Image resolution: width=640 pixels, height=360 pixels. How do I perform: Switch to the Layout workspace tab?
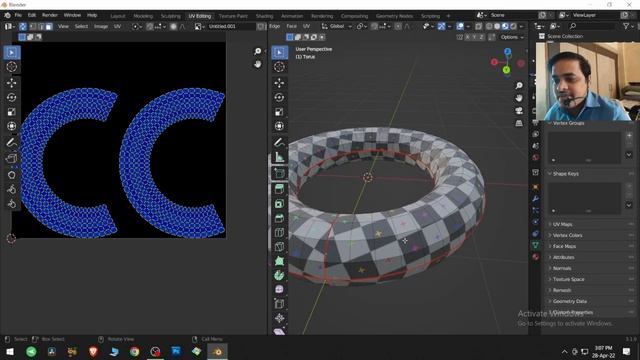(x=118, y=16)
